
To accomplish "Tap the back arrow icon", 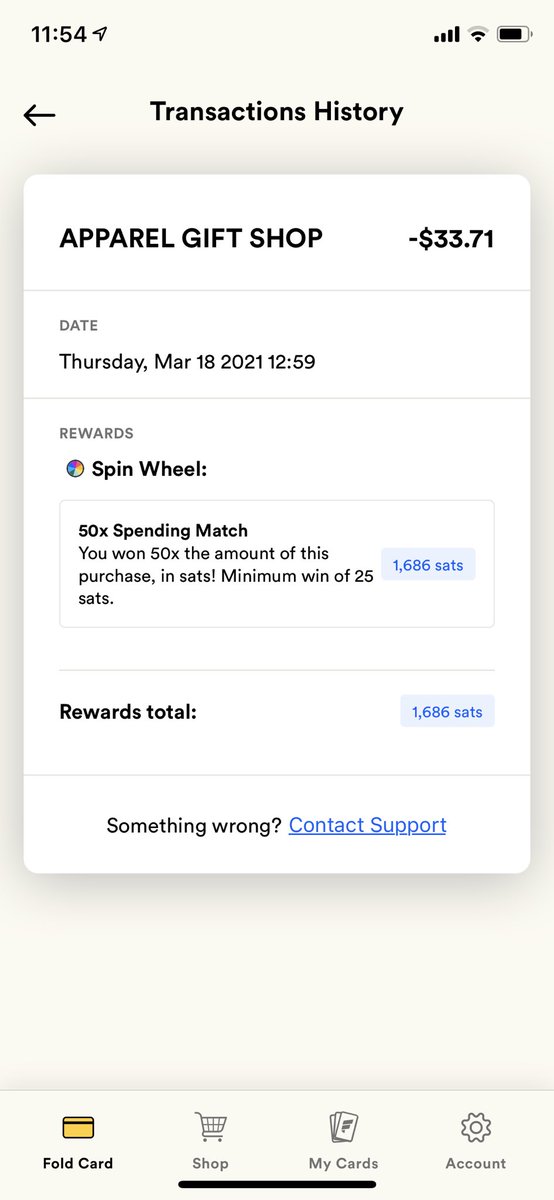I will pyautogui.click(x=39, y=115).
